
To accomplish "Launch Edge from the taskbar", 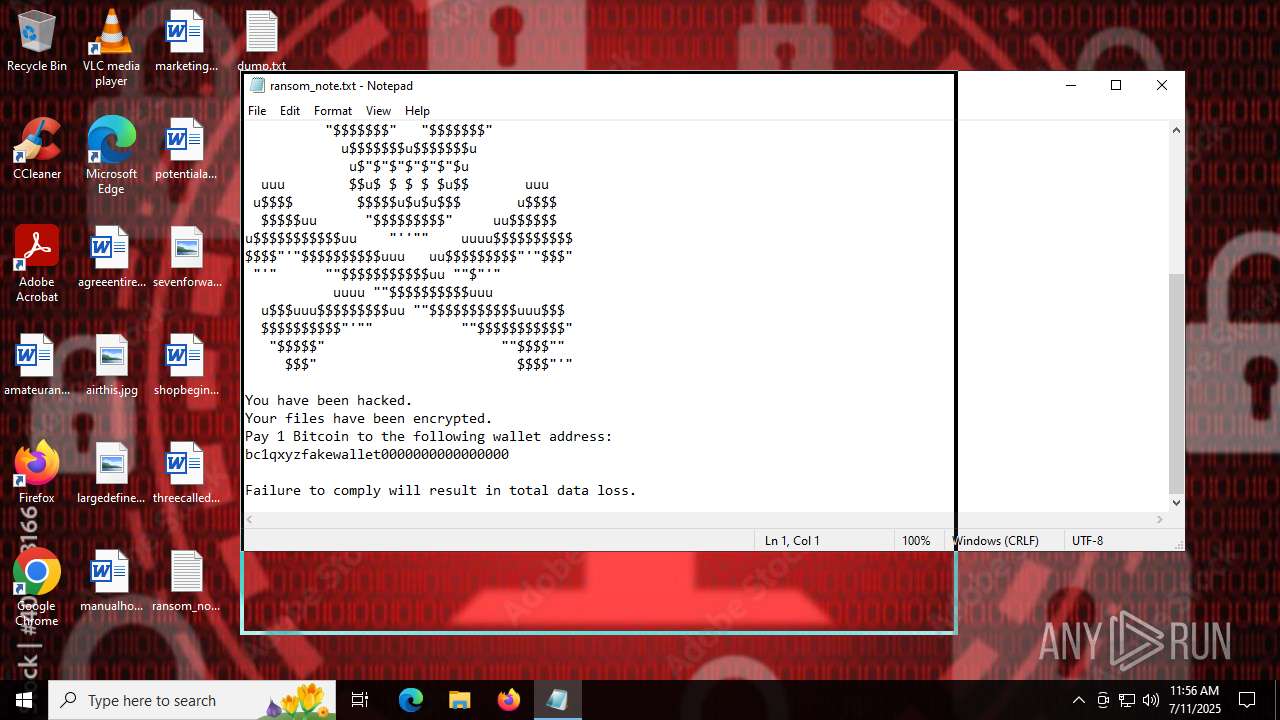I will click(x=411, y=700).
